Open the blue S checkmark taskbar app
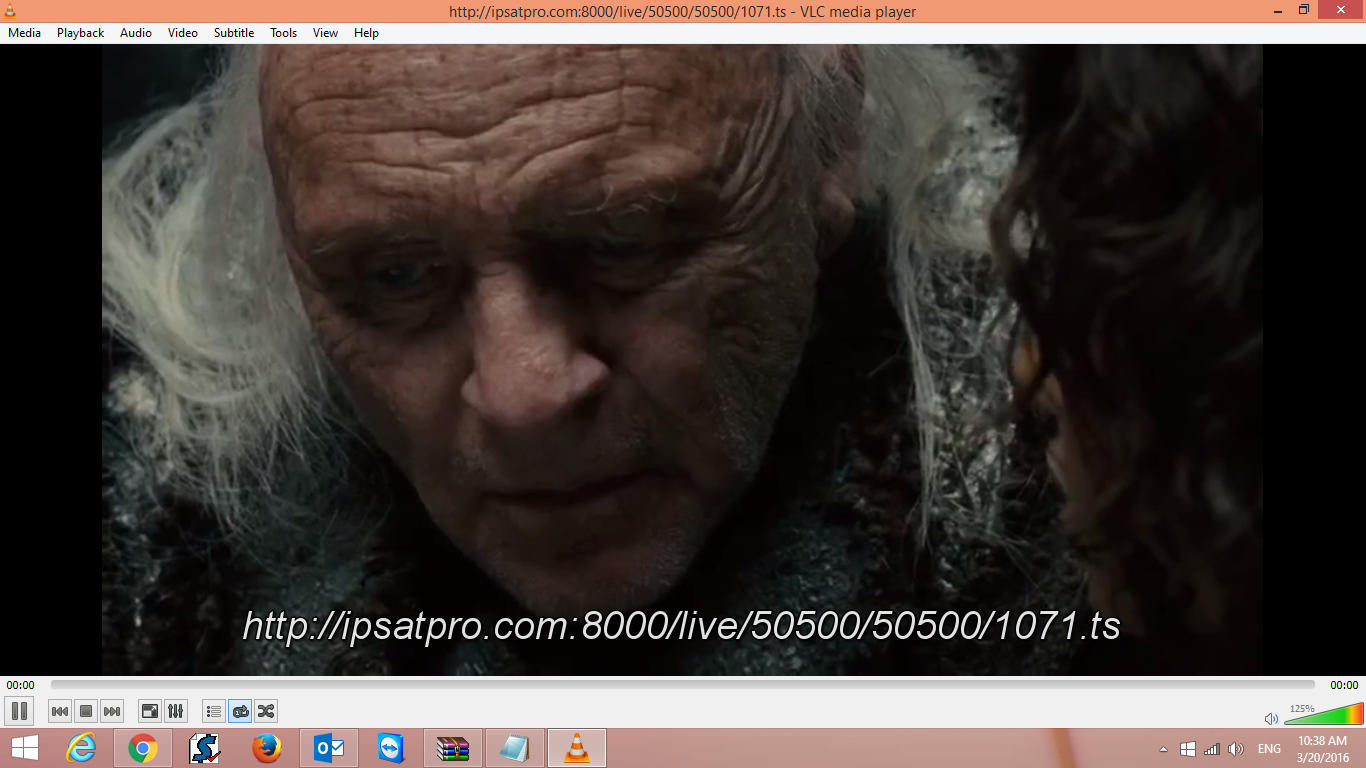This screenshot has height=768, width=1366. pos(205,748)
